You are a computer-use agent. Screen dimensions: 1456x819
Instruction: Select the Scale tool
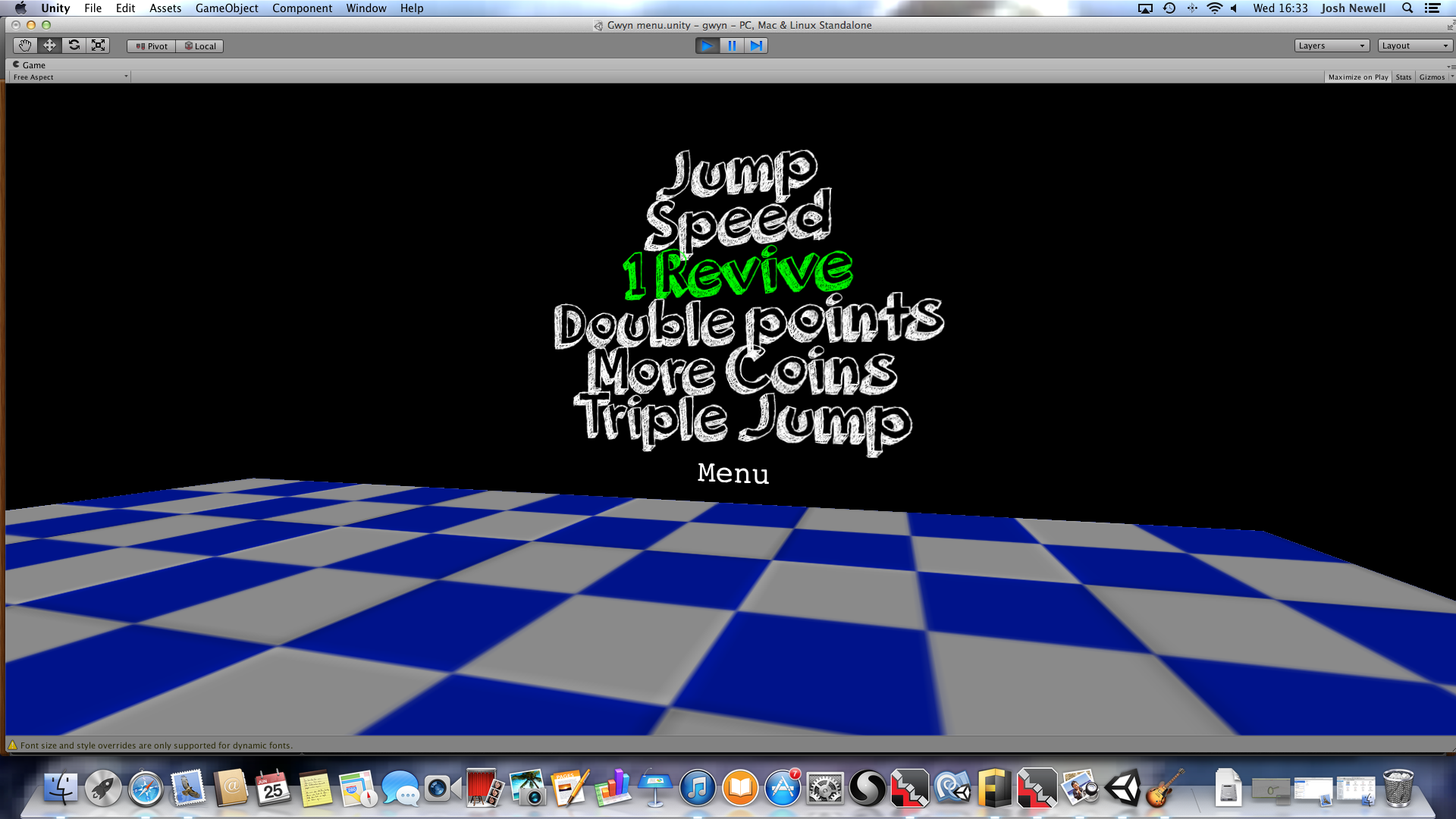[x=99, y=45]
